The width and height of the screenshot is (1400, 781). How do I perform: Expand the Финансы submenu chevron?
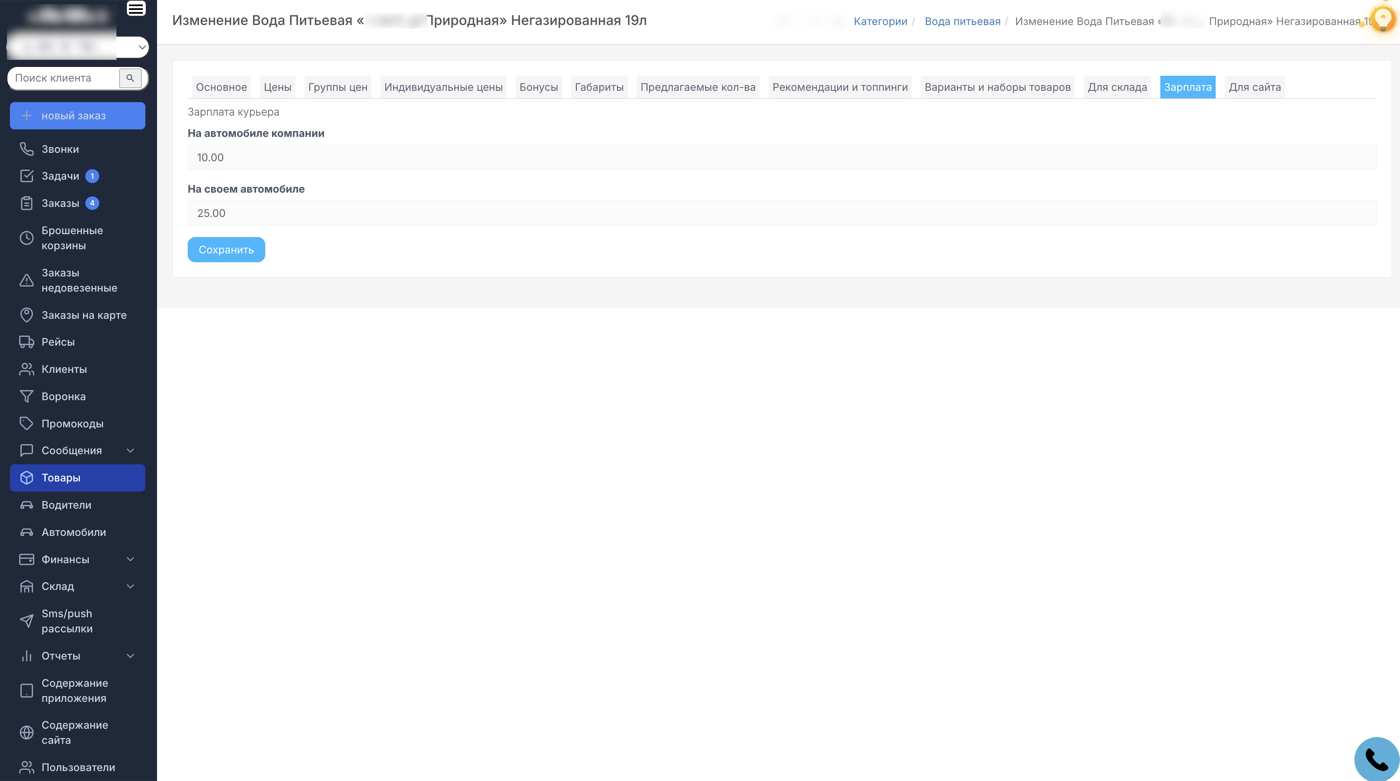click(130, 560)
